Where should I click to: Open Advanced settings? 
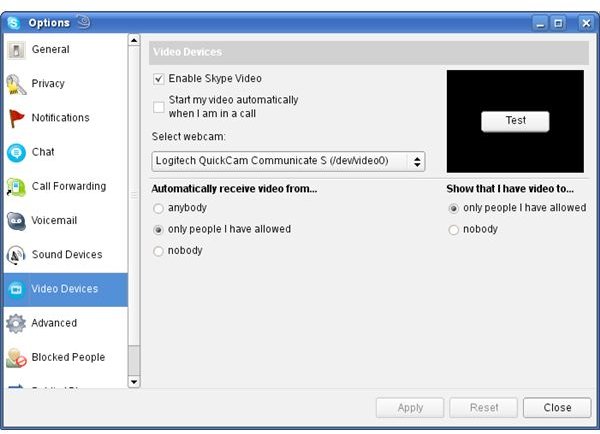click(65, 323)
